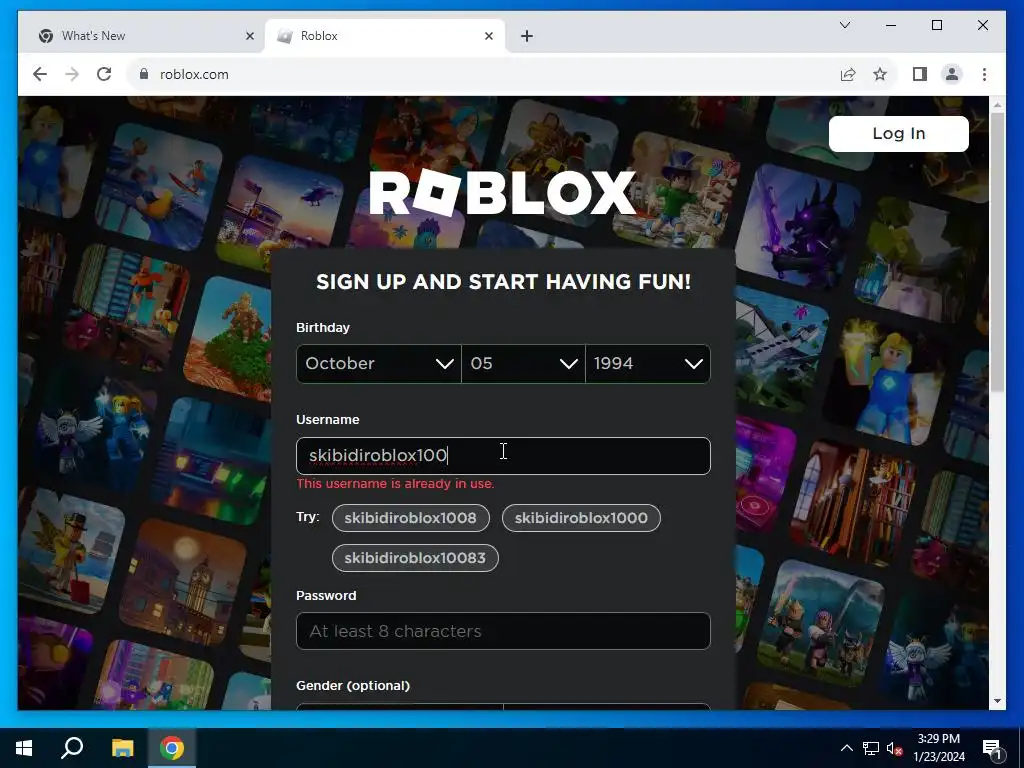Minimize the Chrome window

(891, 25)
